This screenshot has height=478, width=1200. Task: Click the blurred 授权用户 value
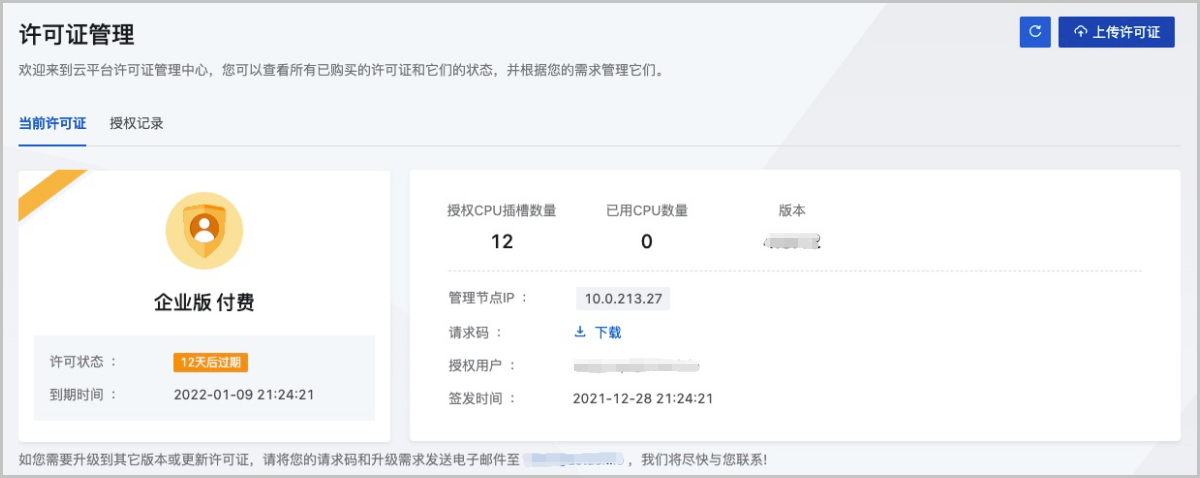[x=636, y=365]
